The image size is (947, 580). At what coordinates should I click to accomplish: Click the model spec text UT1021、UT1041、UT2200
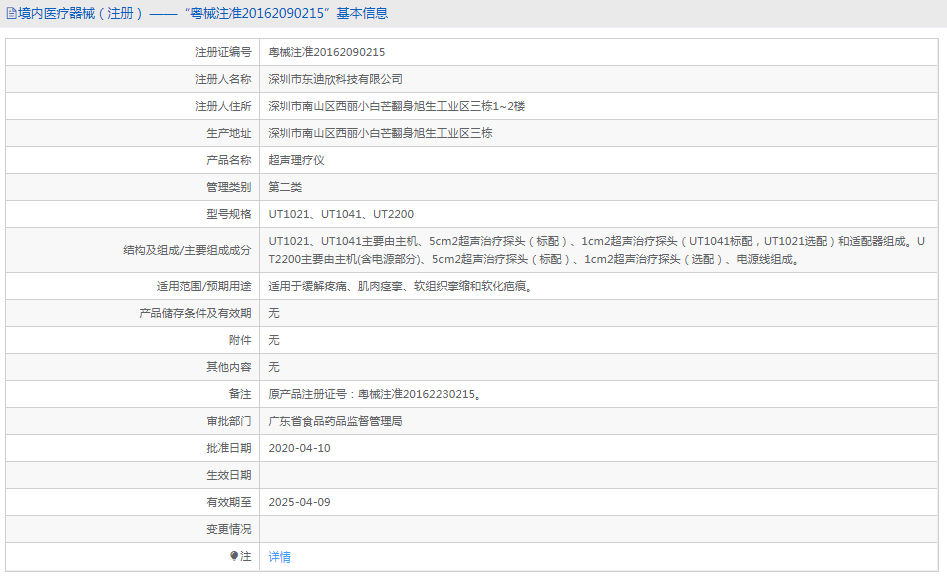(x=341, y=214)
